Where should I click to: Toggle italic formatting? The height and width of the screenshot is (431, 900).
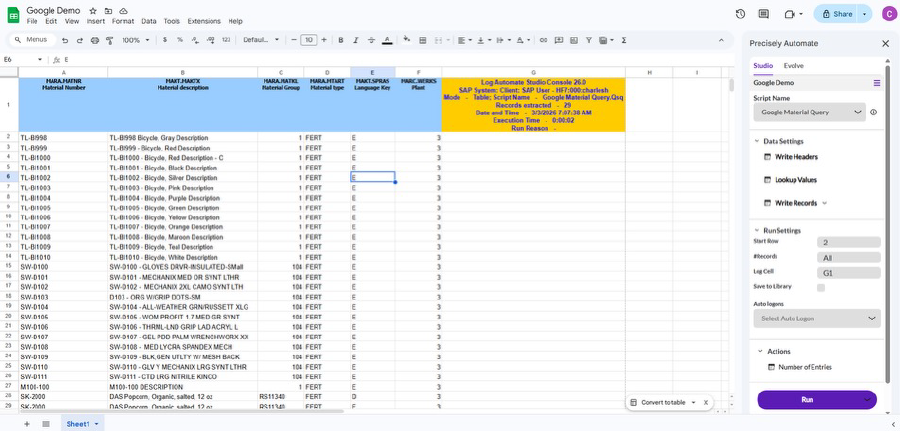(x=356, y=40)
